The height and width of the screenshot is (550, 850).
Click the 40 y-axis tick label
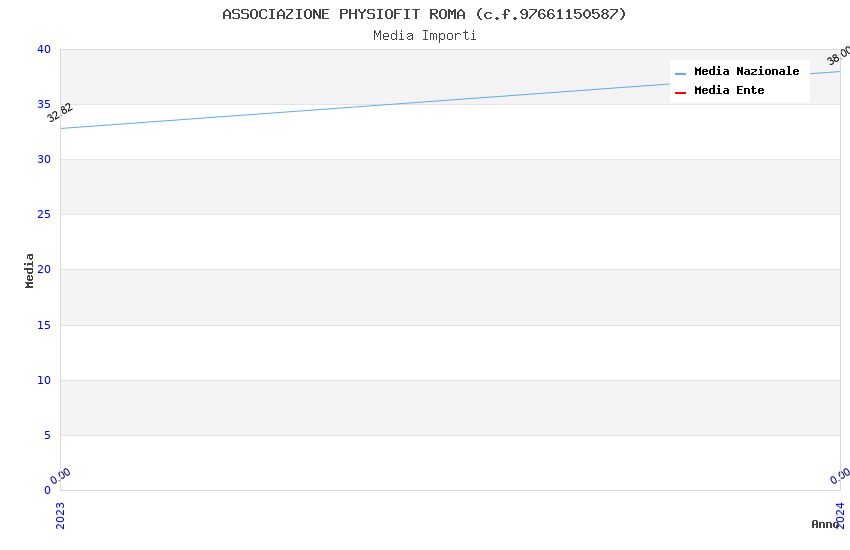[43, 49]
